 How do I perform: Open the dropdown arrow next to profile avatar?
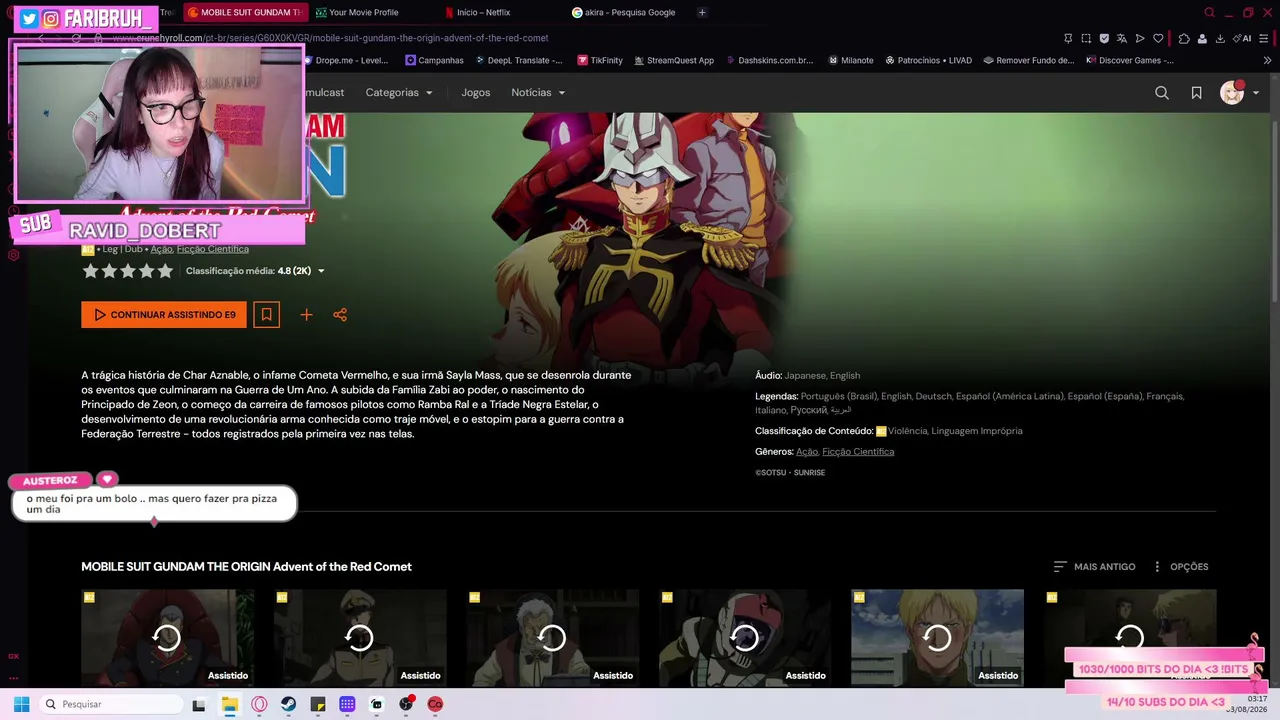[1256, 93]
